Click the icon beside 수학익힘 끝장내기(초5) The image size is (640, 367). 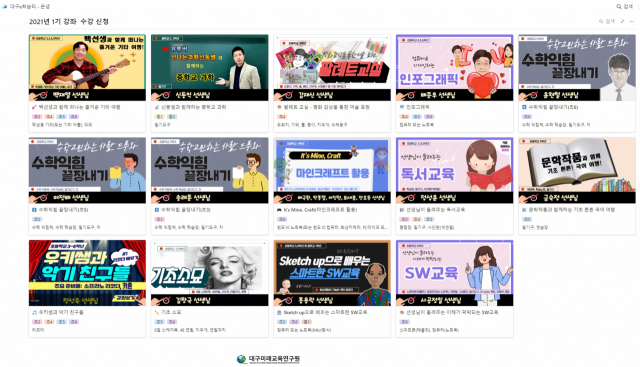click(x=34, y=210)
